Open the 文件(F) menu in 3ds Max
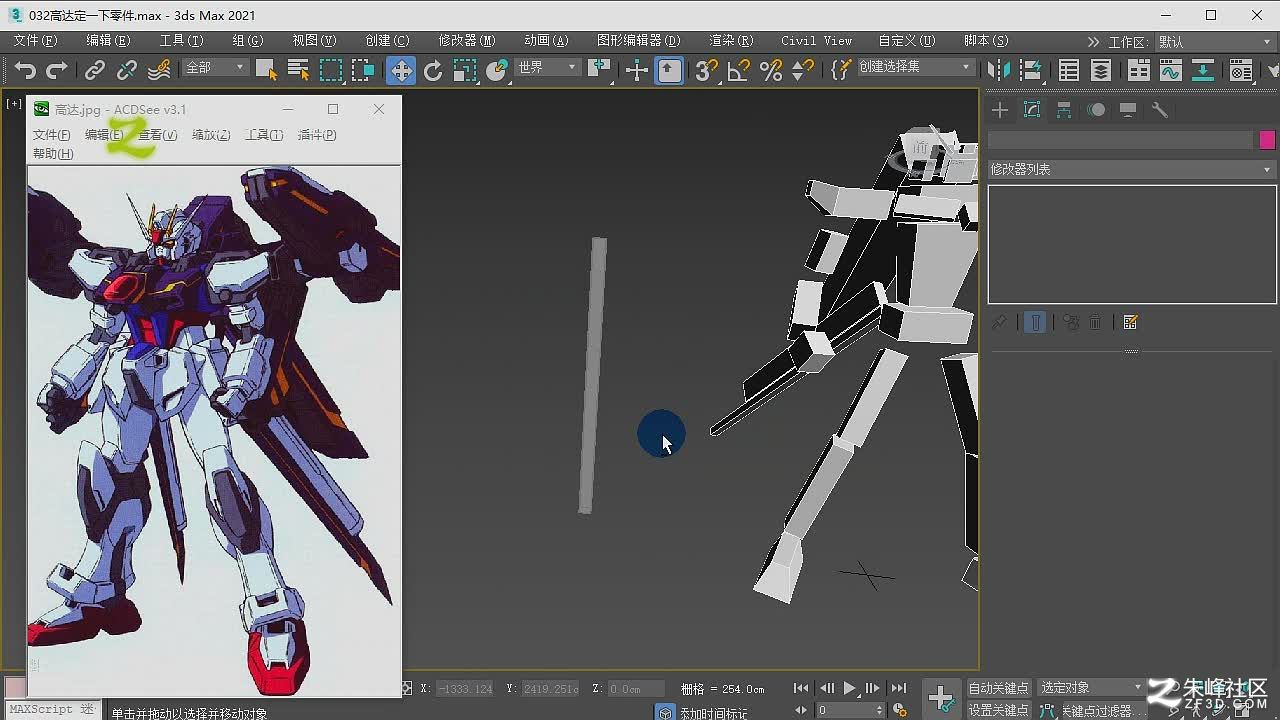 pos(35,41)
